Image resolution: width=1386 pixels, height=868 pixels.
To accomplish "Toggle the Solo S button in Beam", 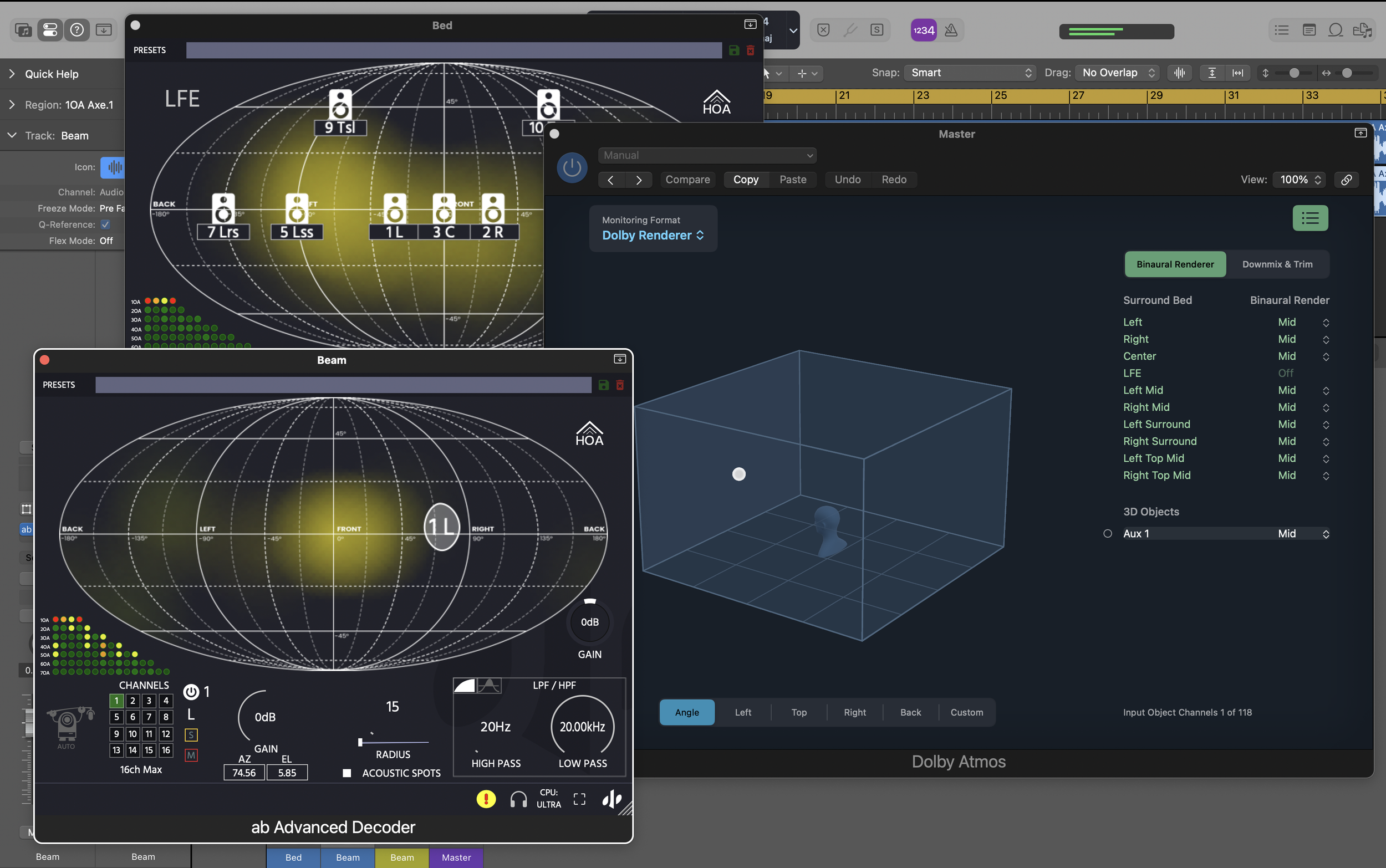I will (x=191, y=735).
